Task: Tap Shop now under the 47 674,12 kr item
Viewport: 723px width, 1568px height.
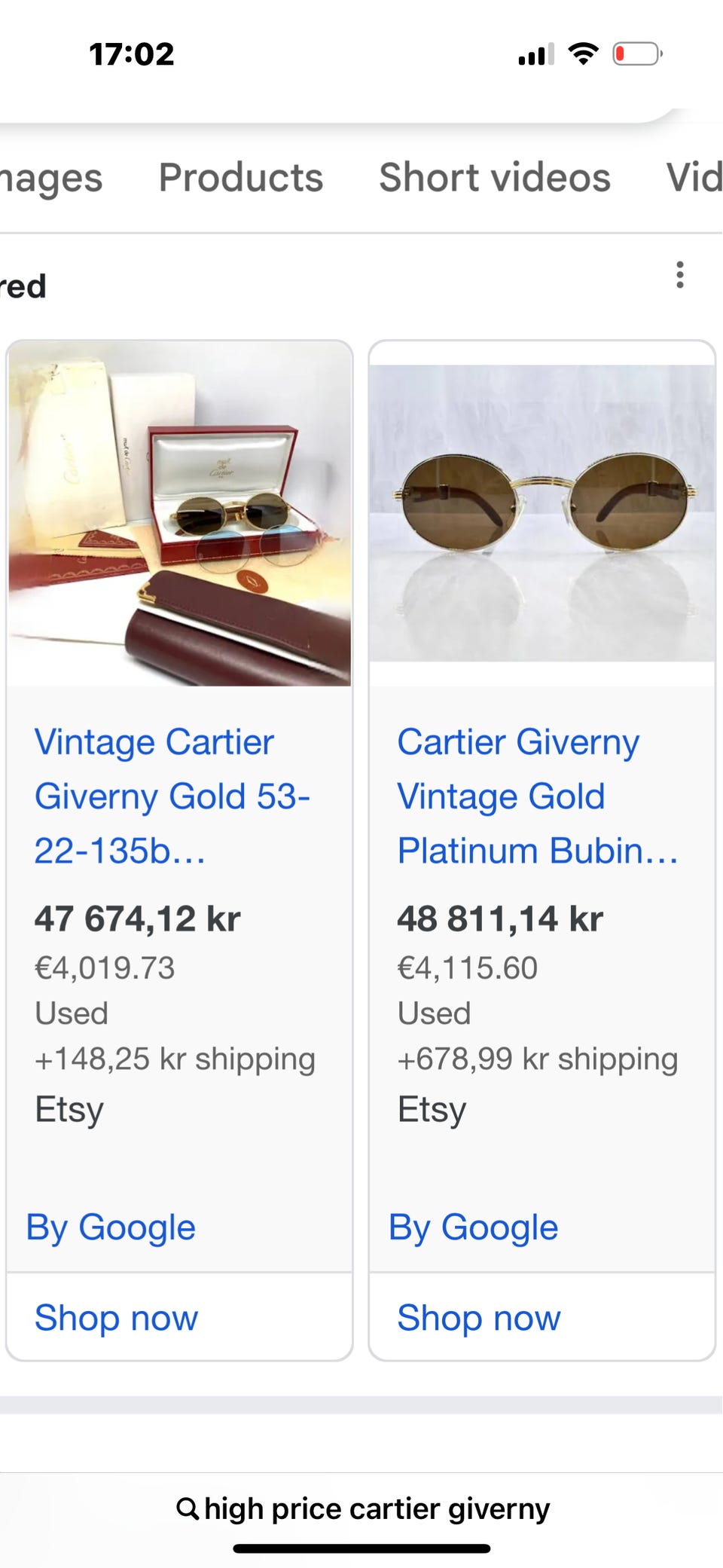Action: pyautogui.click(x=117, y=1318)
